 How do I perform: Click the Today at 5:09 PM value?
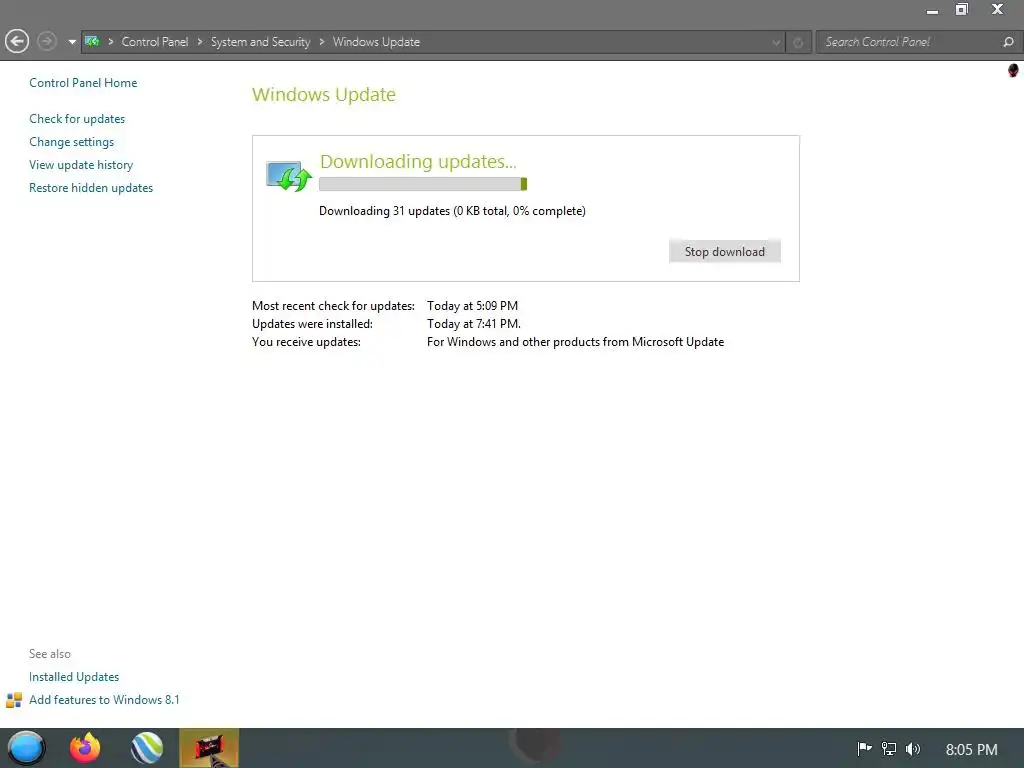pos(472,306)
